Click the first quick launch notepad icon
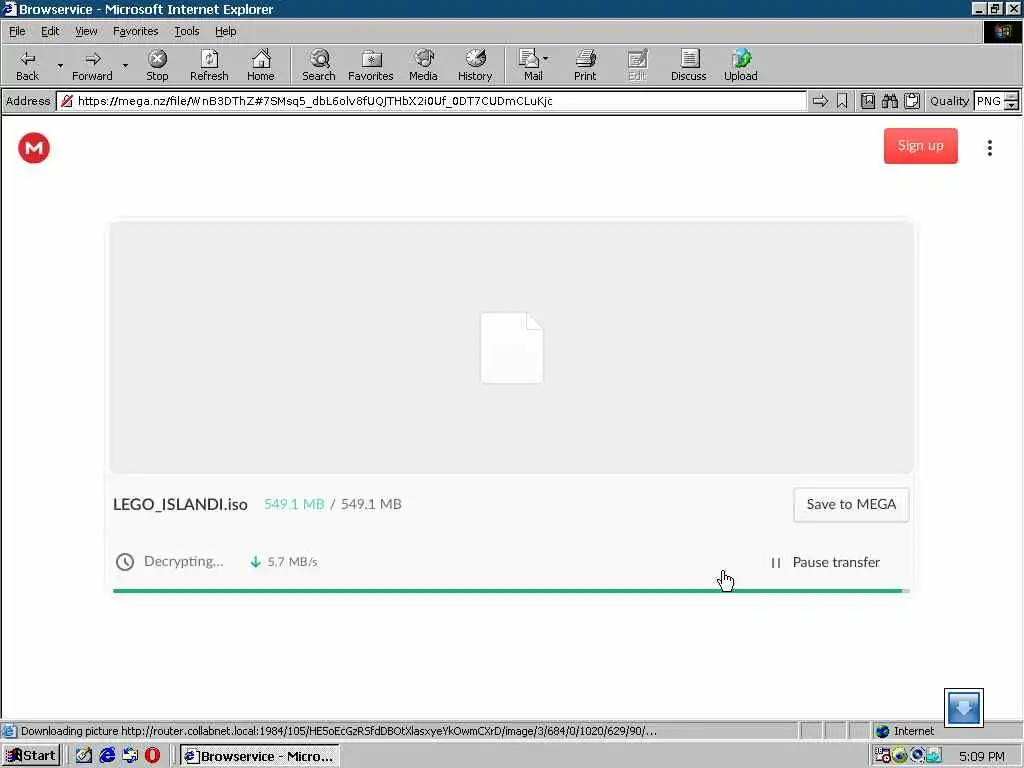Viewport: 1024px width, 768px height. point(84,756)
